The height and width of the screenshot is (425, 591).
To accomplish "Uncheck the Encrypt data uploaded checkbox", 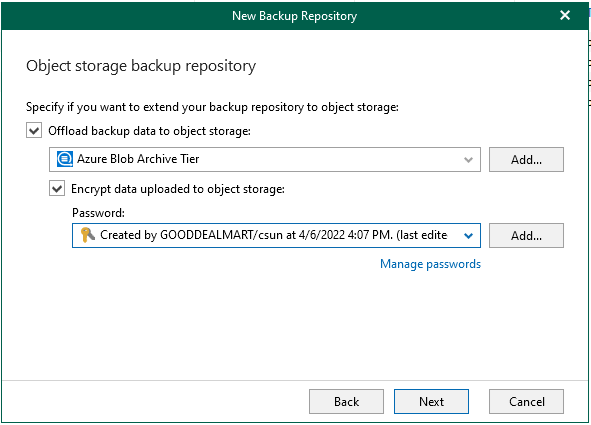I will (x=57, y=188).
